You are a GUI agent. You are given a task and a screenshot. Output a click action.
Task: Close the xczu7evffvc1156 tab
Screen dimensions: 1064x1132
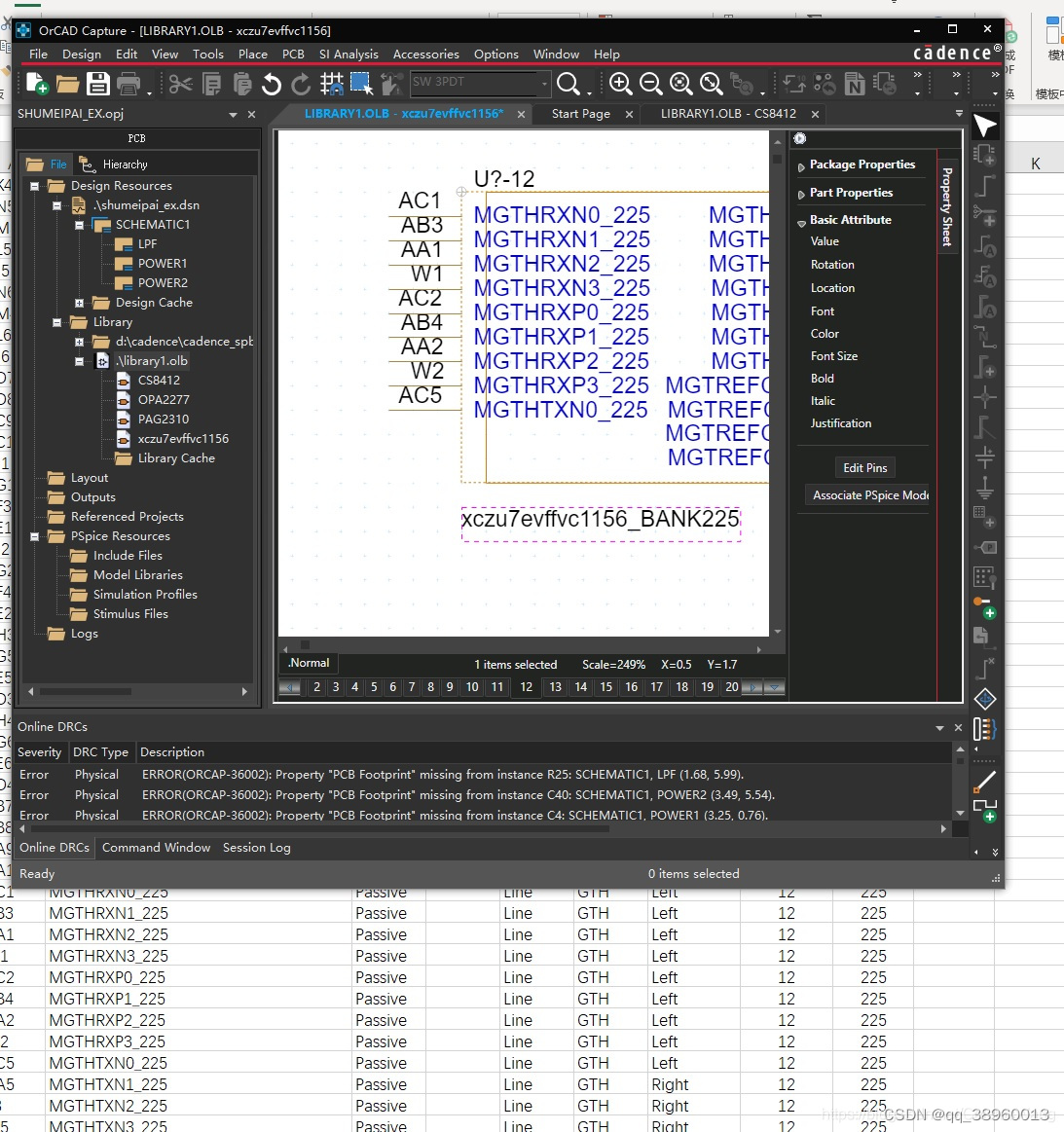[521, 115]
